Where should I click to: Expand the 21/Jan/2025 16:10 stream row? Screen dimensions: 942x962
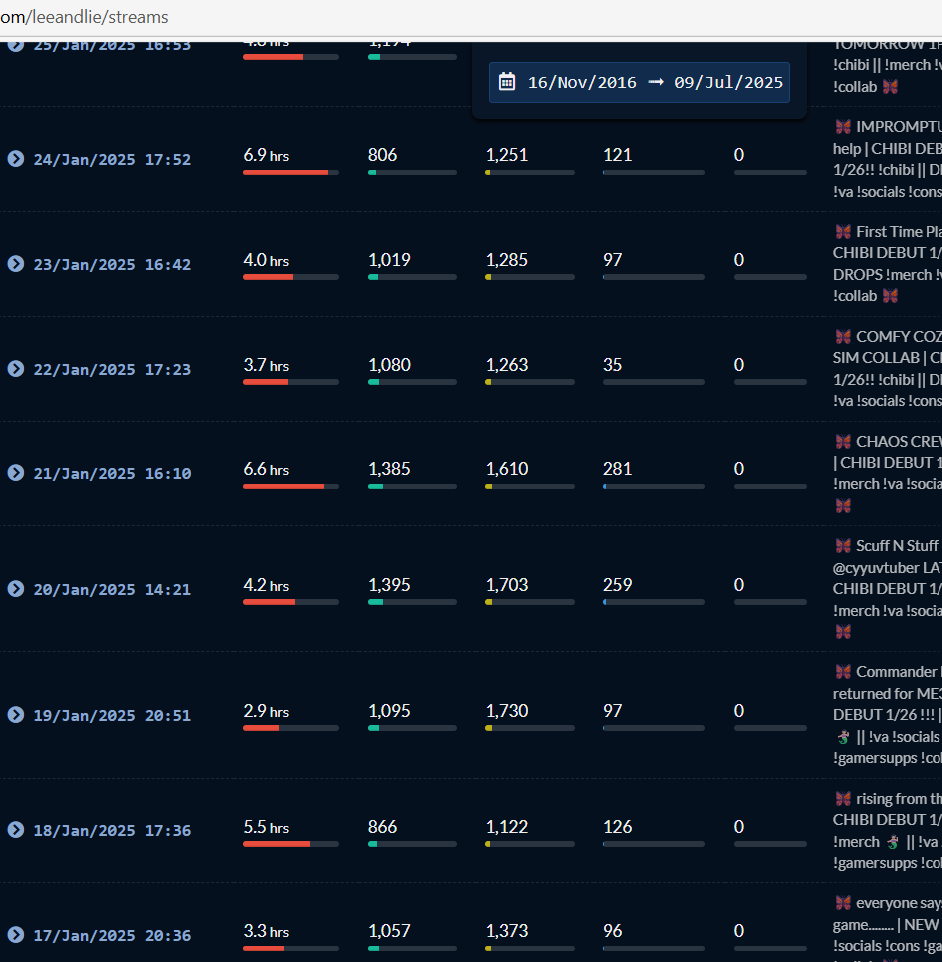click(x=16, y=473)
